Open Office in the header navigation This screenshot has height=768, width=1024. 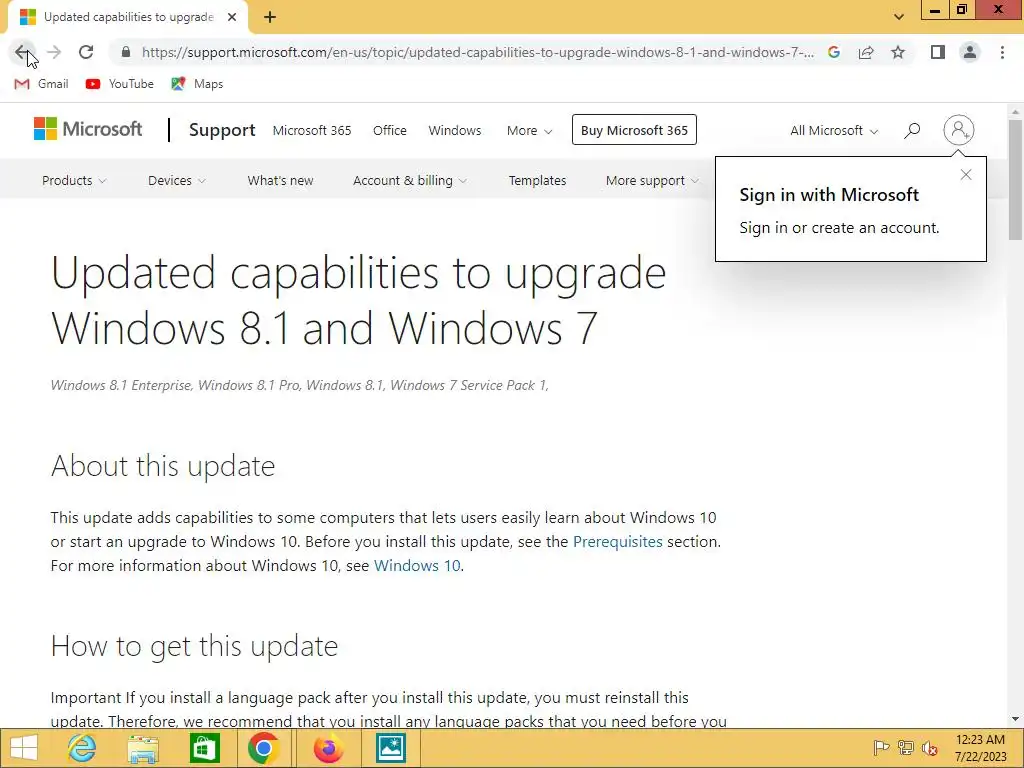[390, 131]
